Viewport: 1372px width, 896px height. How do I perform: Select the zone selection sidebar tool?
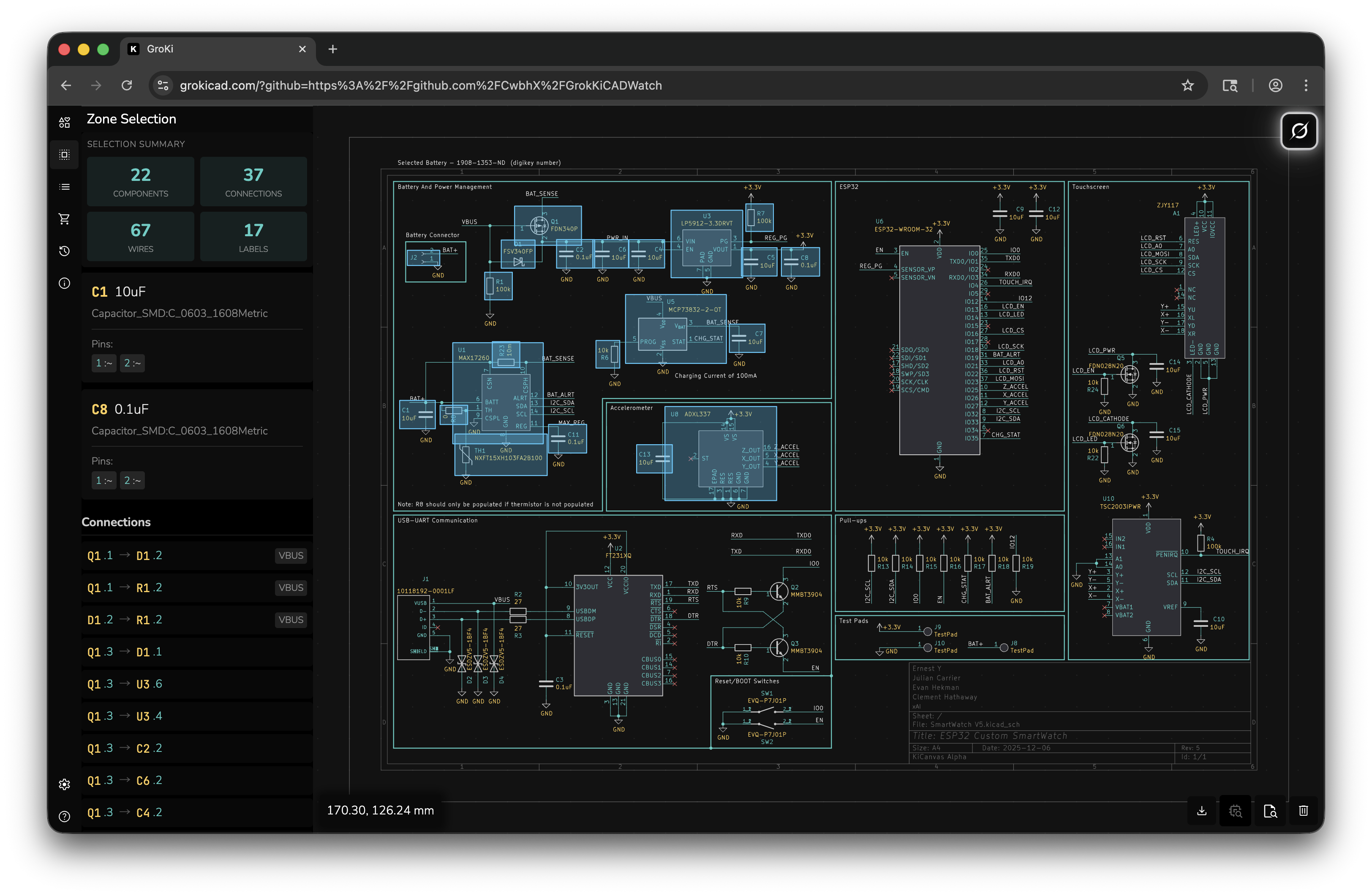click(65, 155)
